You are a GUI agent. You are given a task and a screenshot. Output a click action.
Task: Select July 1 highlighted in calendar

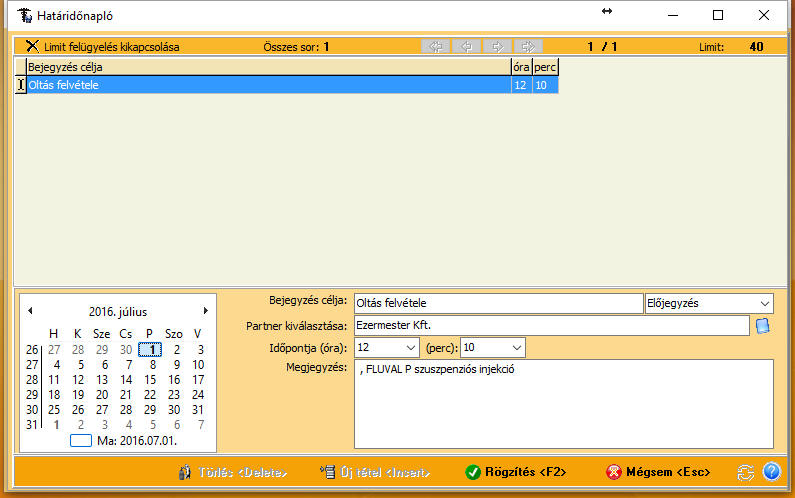pos(150,349)
